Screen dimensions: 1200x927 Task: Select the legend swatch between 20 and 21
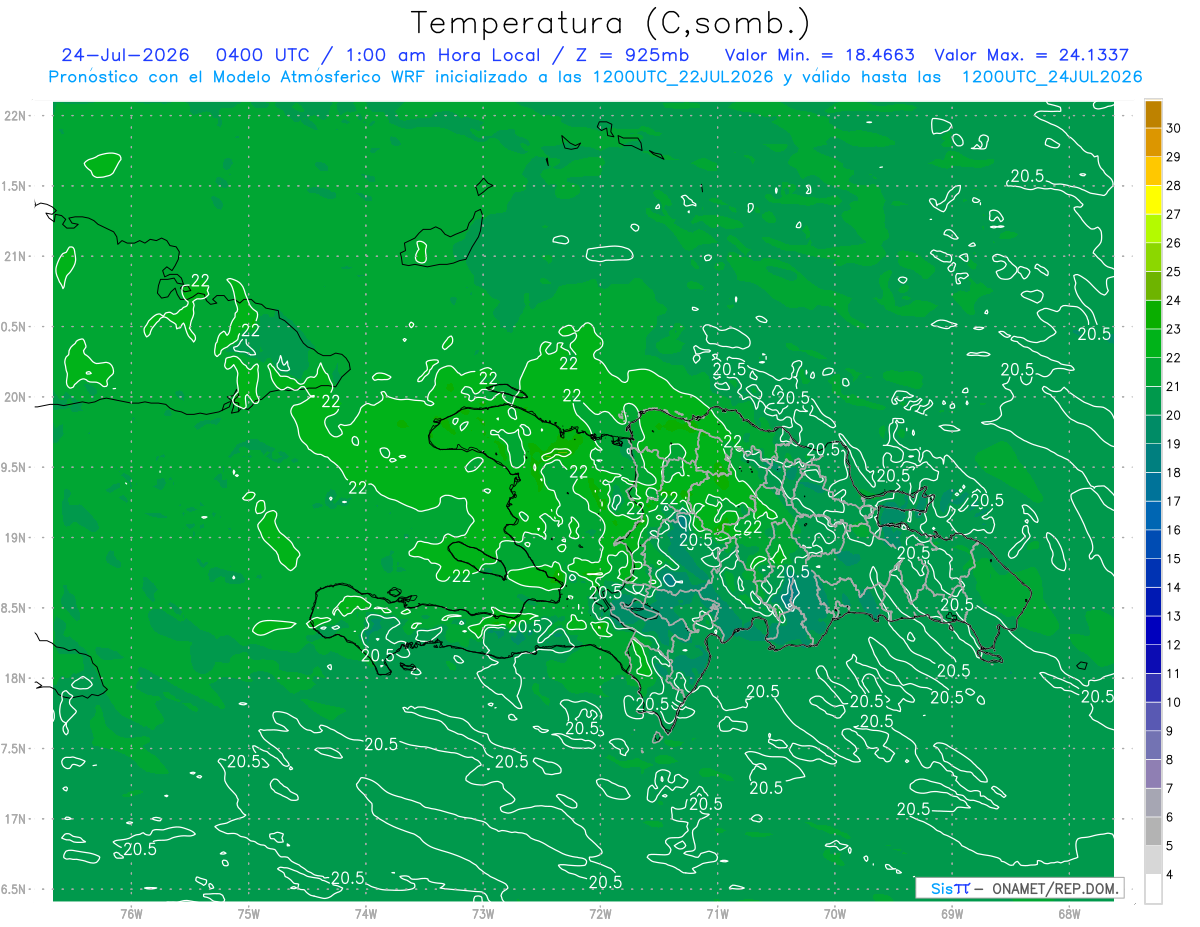click(x=1153, y=401)
